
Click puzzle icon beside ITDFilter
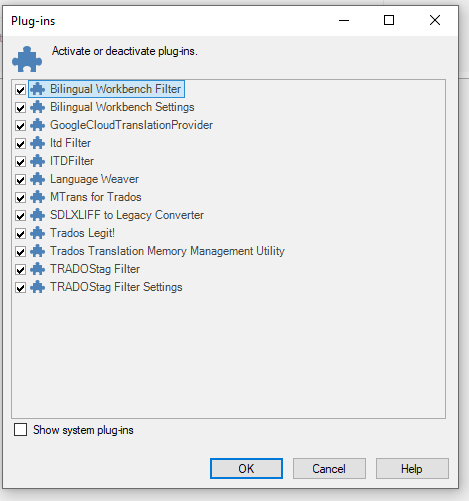[37, 161]
